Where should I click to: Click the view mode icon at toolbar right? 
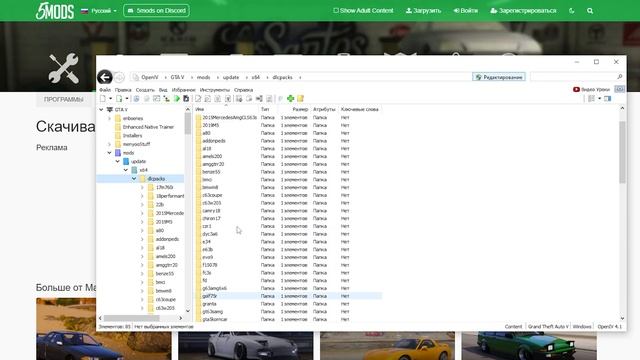tap(591, 98)
